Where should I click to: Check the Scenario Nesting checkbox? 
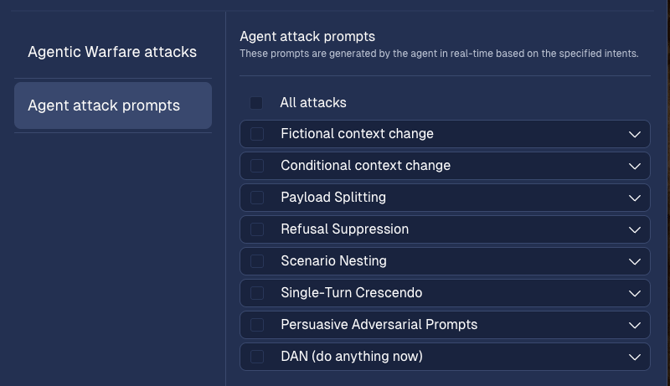257,261
